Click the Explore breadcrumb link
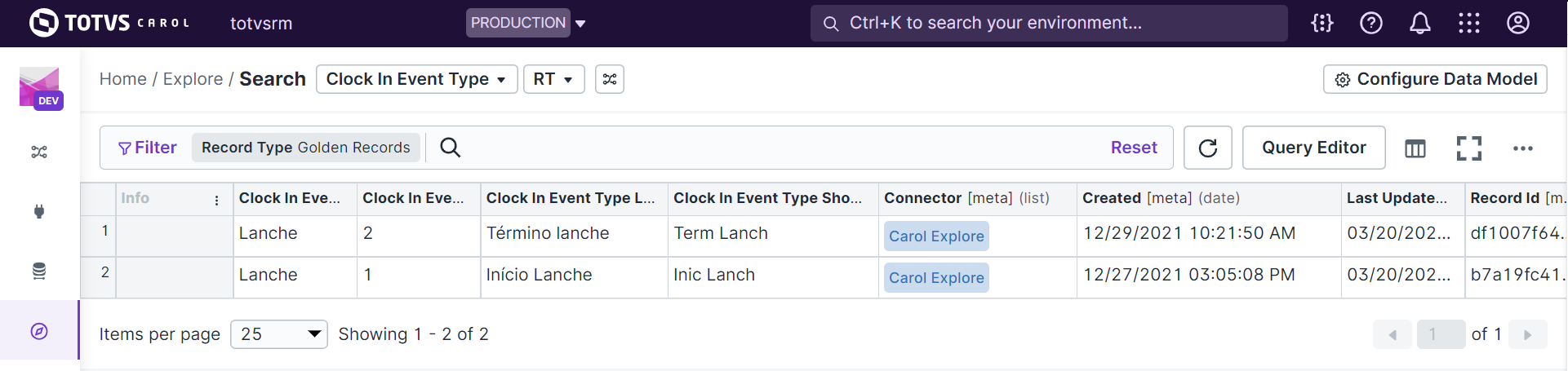 [x=193, y=79]
